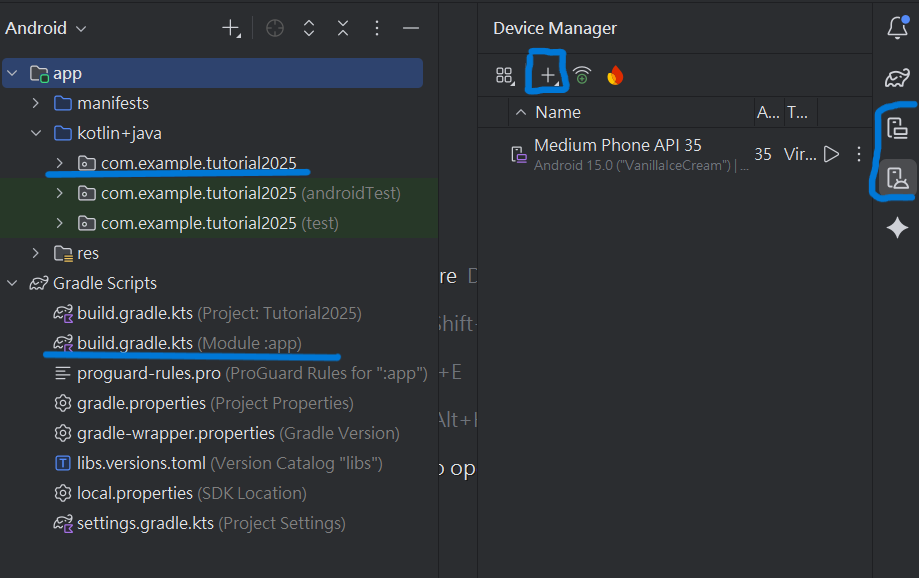Viewport: 919px width, 578px height.
Task: Expand the res folder
Action: (36, 253)
